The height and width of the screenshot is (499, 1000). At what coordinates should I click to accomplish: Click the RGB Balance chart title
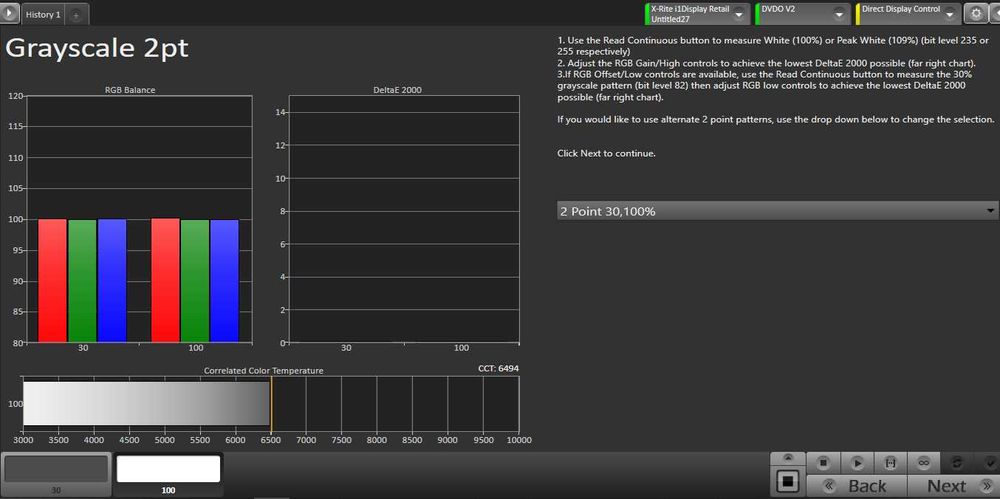(130, 90)
